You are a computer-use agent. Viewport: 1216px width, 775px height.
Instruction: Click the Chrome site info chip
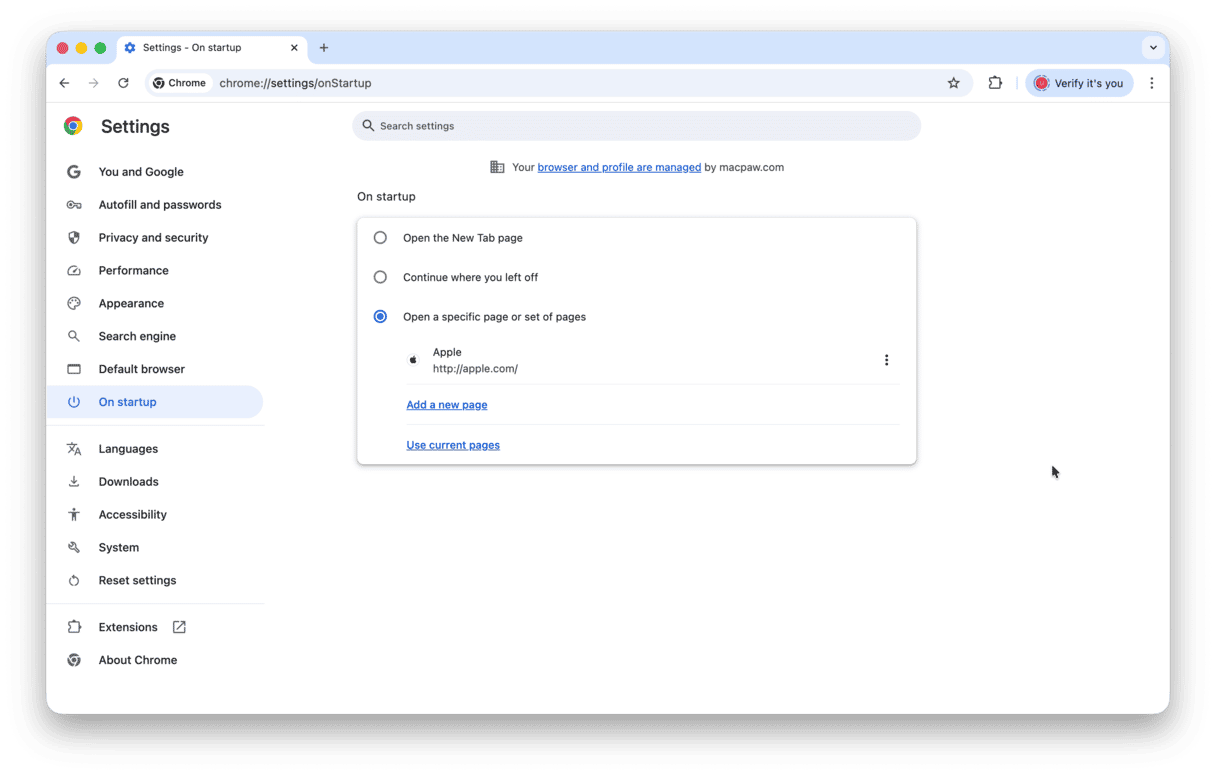click(x=180, y=83)
